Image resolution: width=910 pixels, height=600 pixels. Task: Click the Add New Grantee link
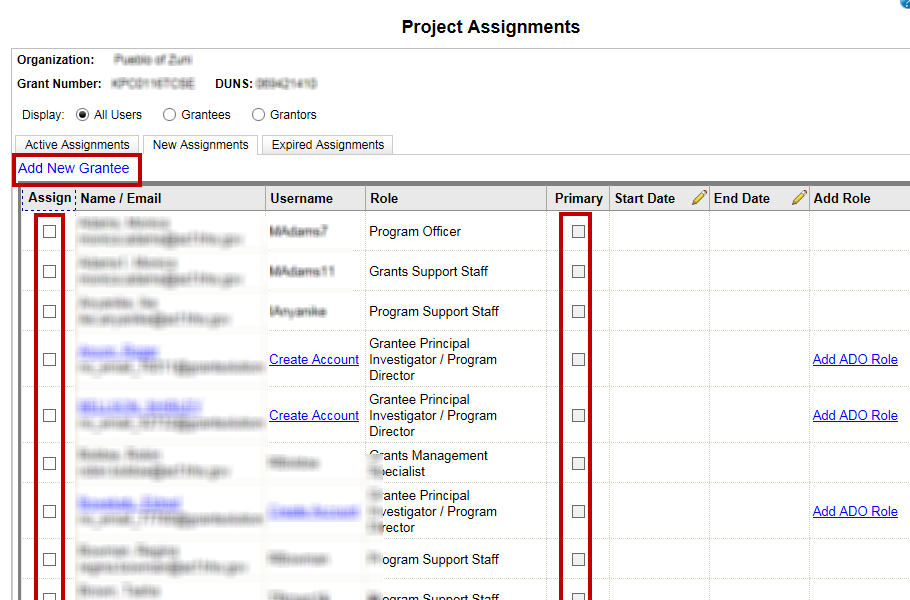pyautogui.click(x=74, y=168)
